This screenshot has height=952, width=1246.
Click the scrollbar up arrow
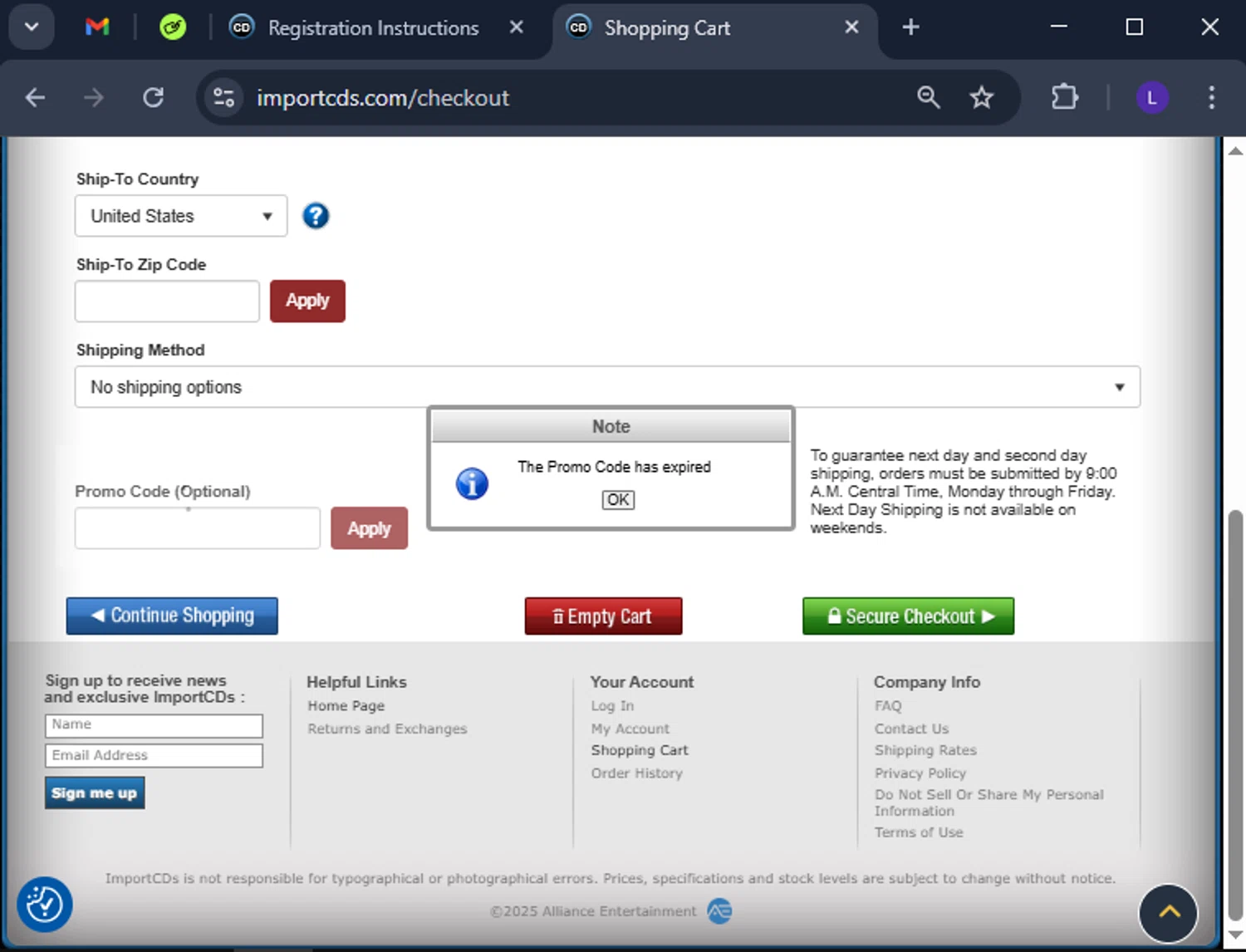click(x=1235, y=150)
